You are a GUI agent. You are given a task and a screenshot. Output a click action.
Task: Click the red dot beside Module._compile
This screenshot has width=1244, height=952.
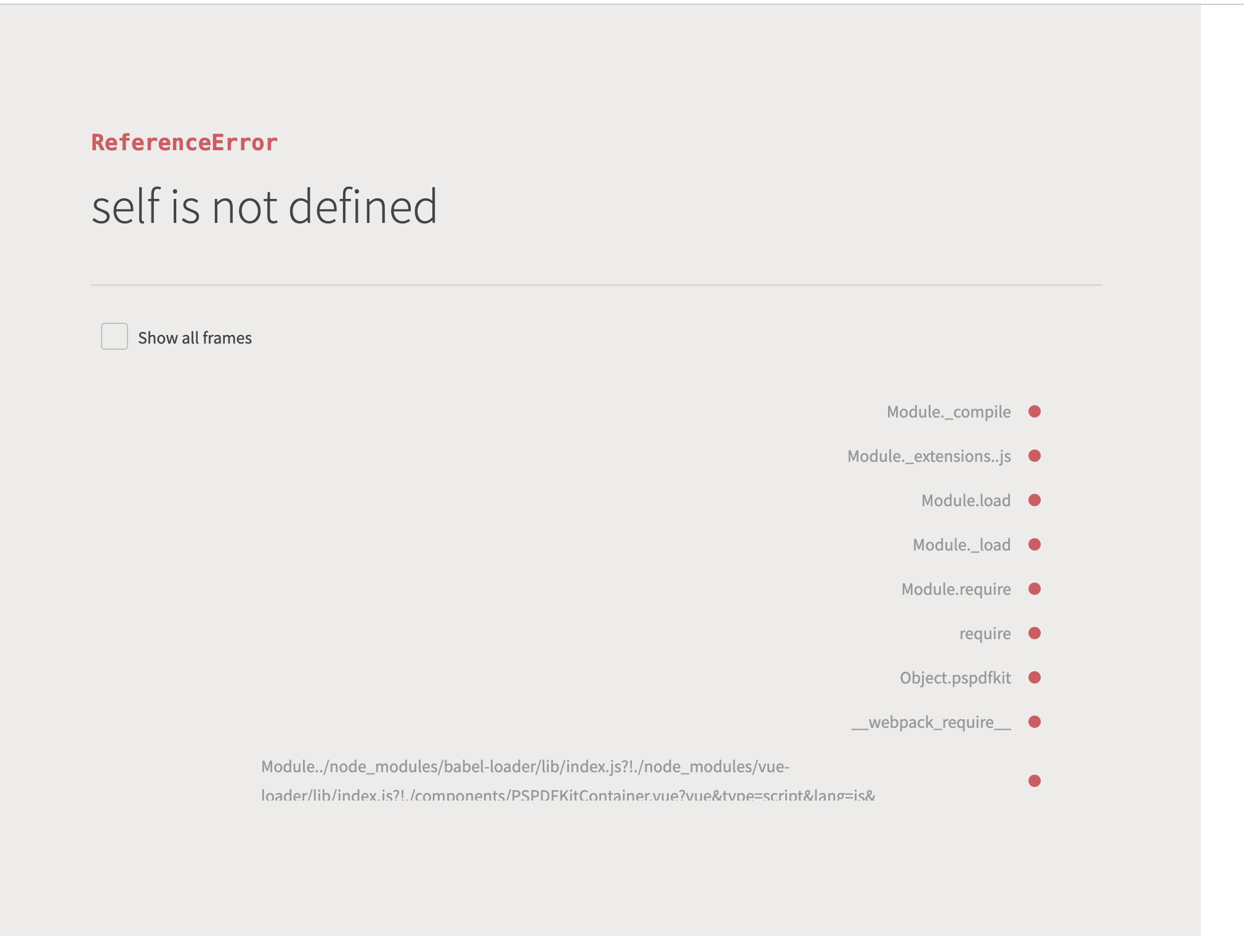click(1035, 411)
